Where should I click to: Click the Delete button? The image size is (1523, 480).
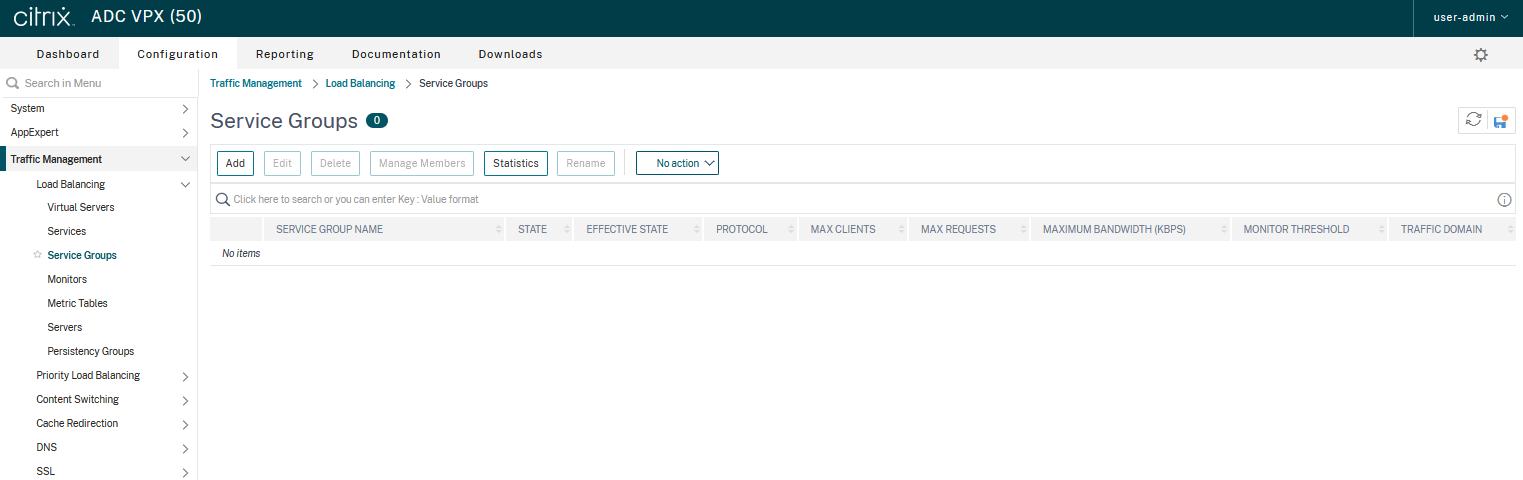click(335, 163)
